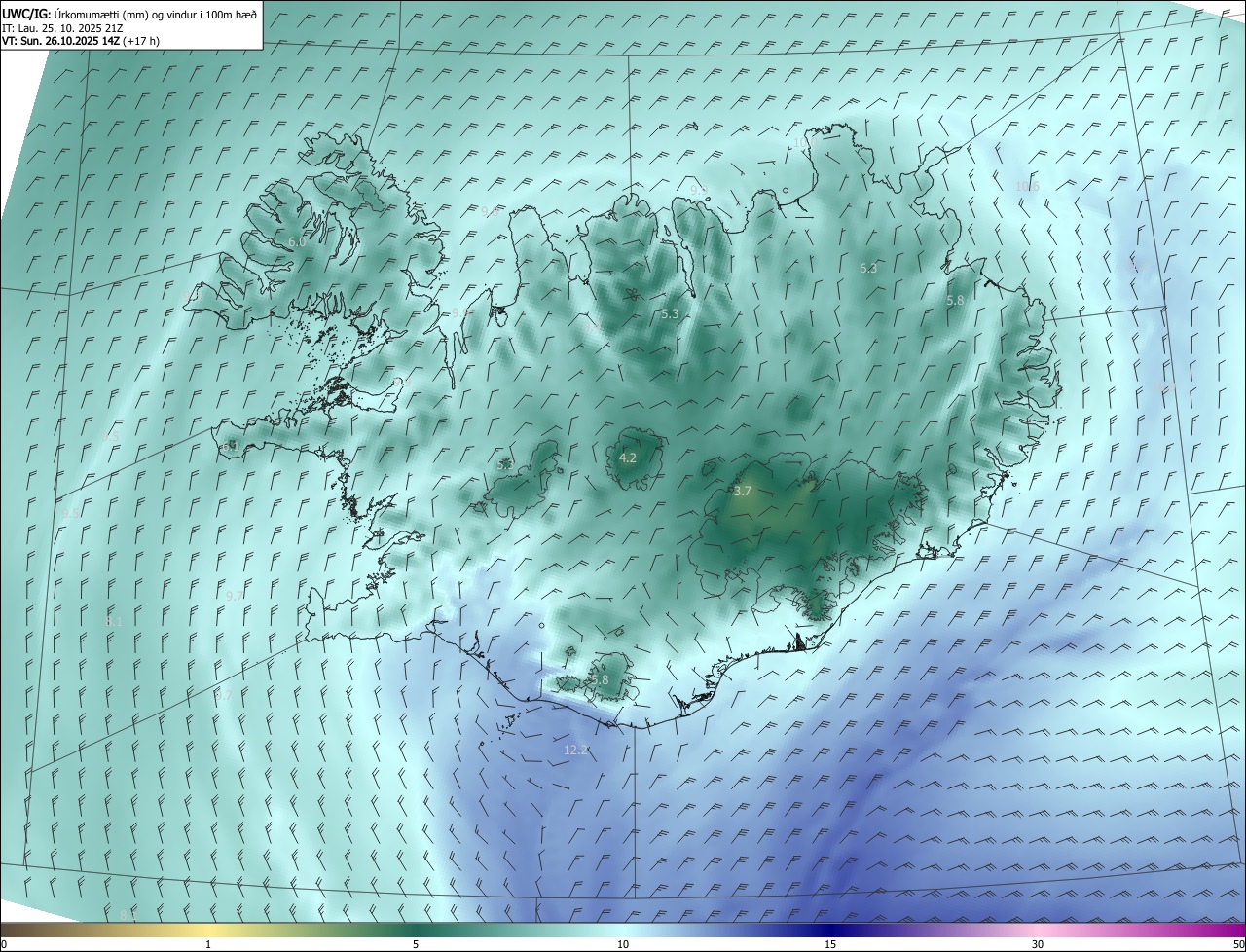Click the color scale tick labeled 30
The image size is (1246, 952).
pyautogui.click(x=1038, y=944)
